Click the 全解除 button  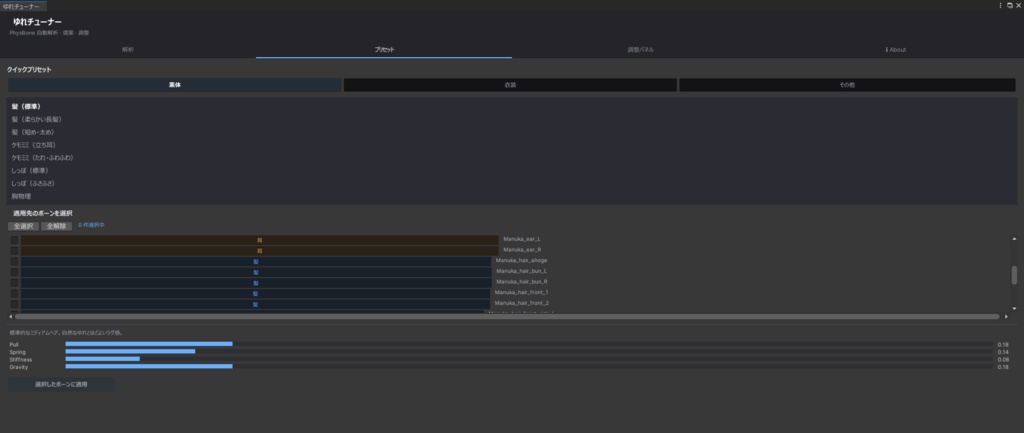click(x=56, y=226)
